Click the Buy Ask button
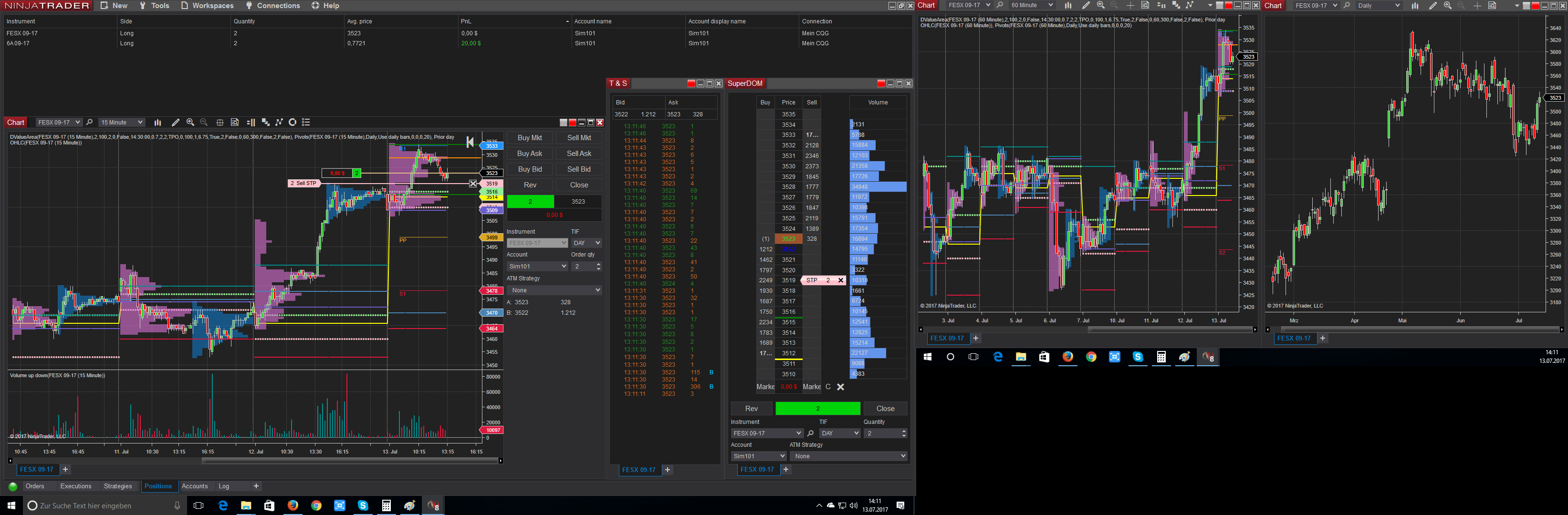The height and width of the screenshot is (515, 1568). [530, 154]
